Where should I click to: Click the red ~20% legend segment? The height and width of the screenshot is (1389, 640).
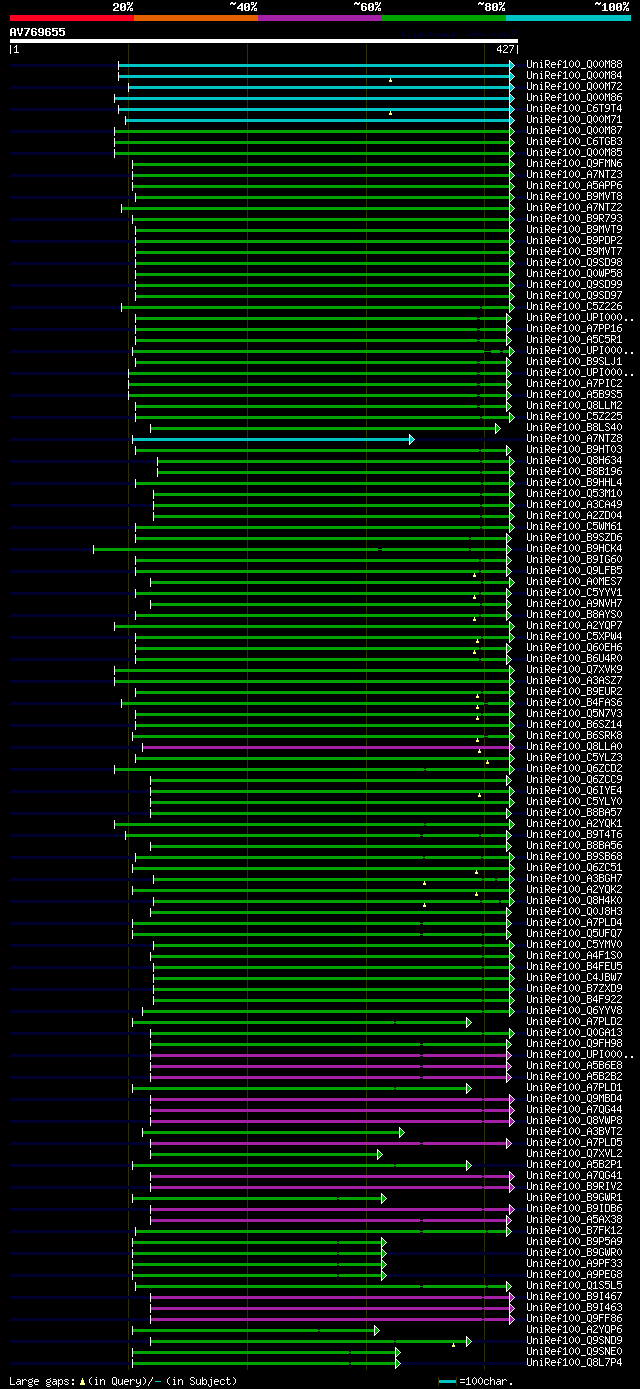pos(72,18)
